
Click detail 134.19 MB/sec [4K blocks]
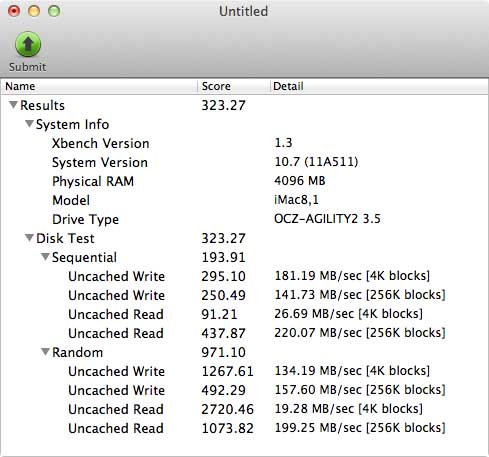pyautogui.click(x=352, y=371)
